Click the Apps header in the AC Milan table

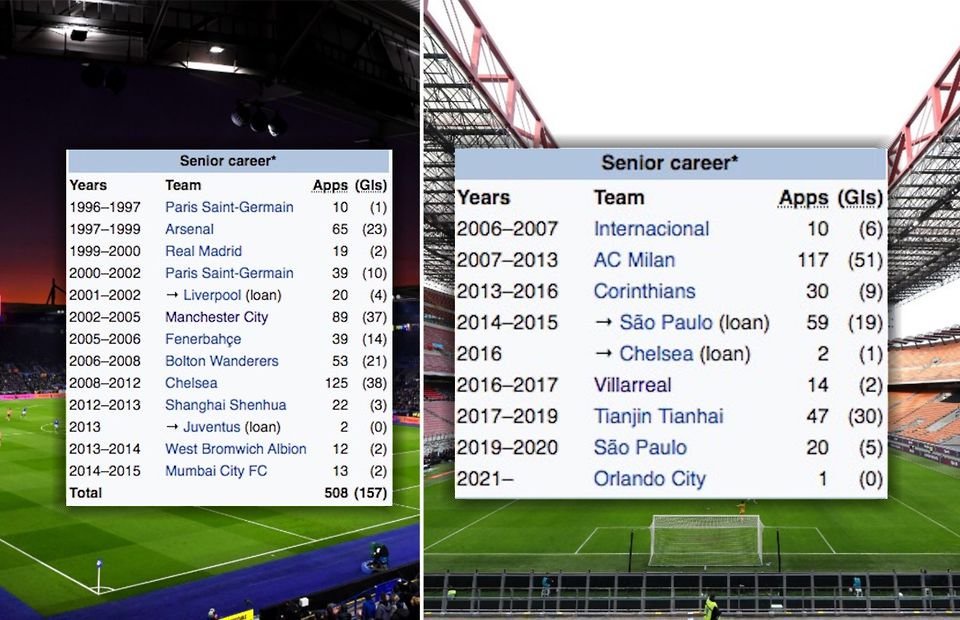(803, 198)
